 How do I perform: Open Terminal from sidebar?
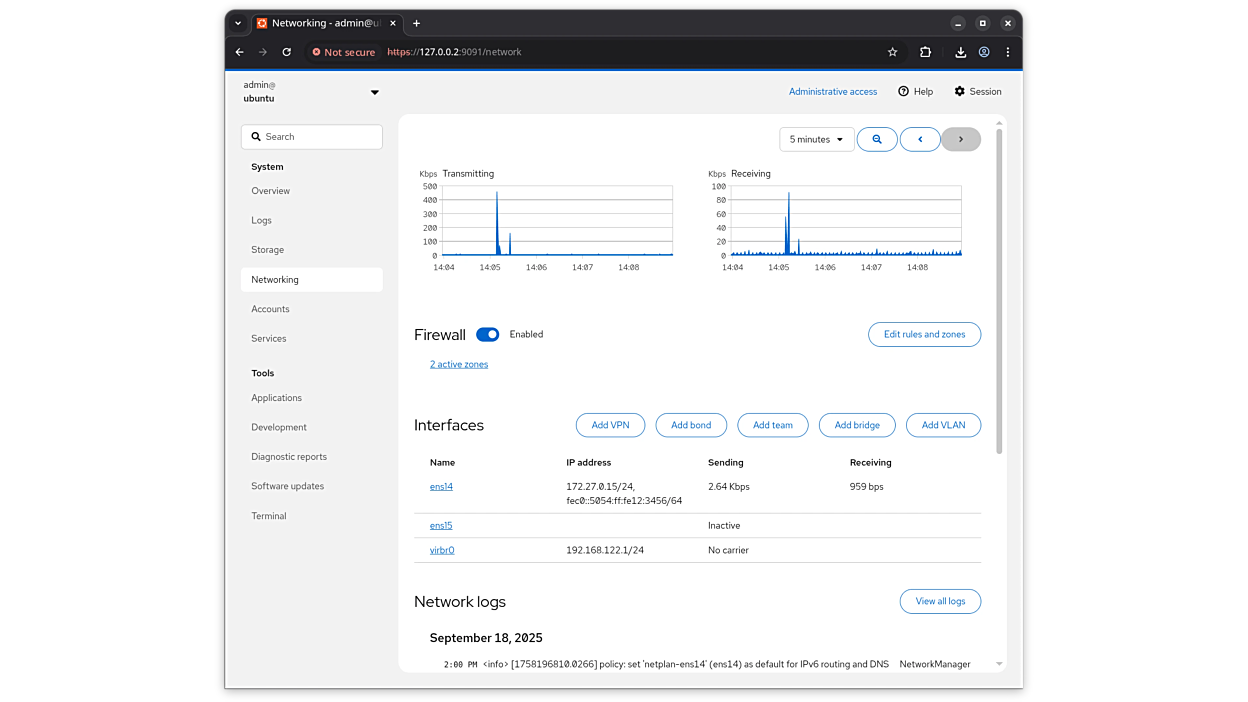click(x=268, y=516)
